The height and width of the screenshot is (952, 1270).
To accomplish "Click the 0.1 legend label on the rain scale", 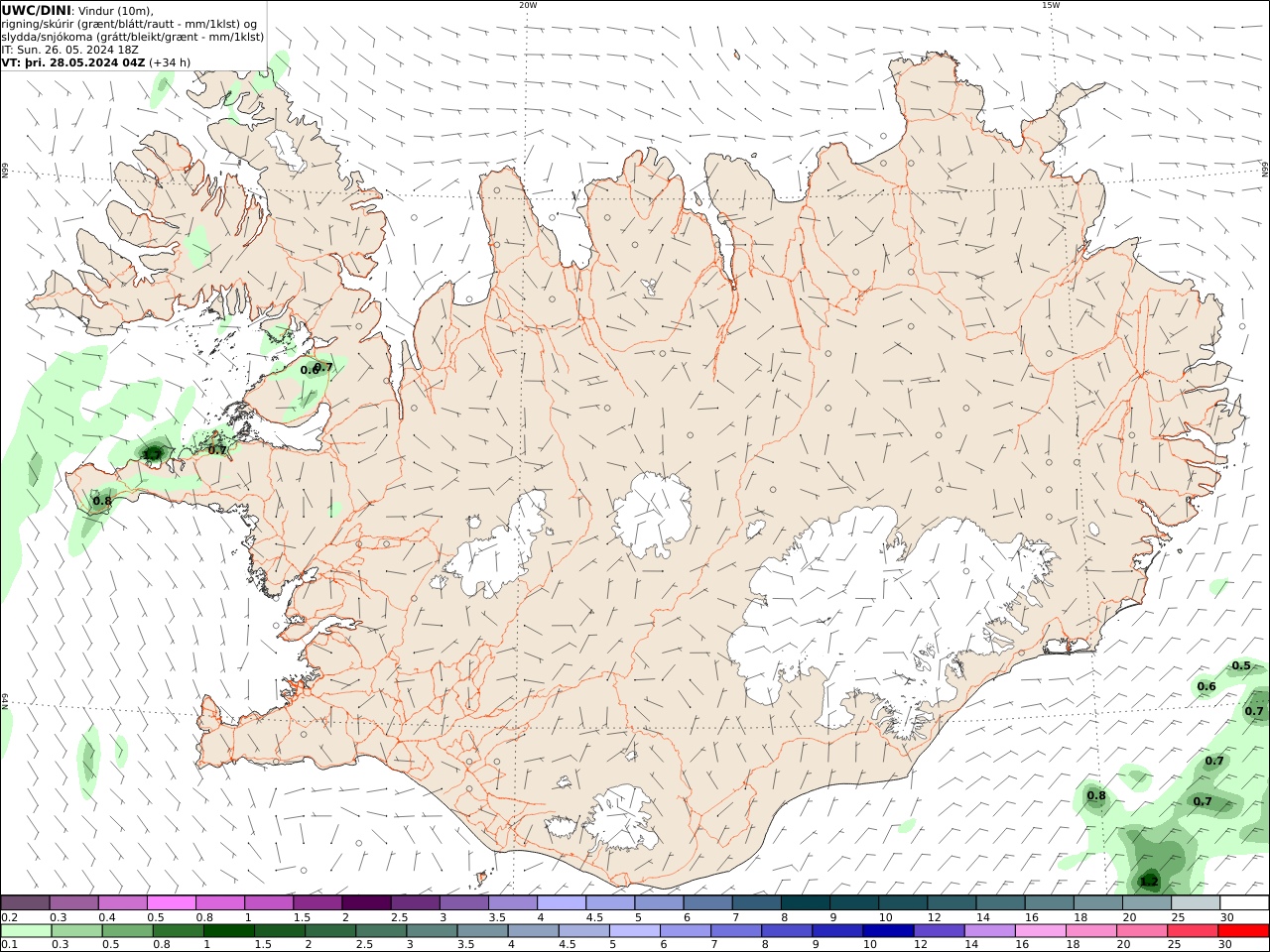I will (x=10, y=945).
